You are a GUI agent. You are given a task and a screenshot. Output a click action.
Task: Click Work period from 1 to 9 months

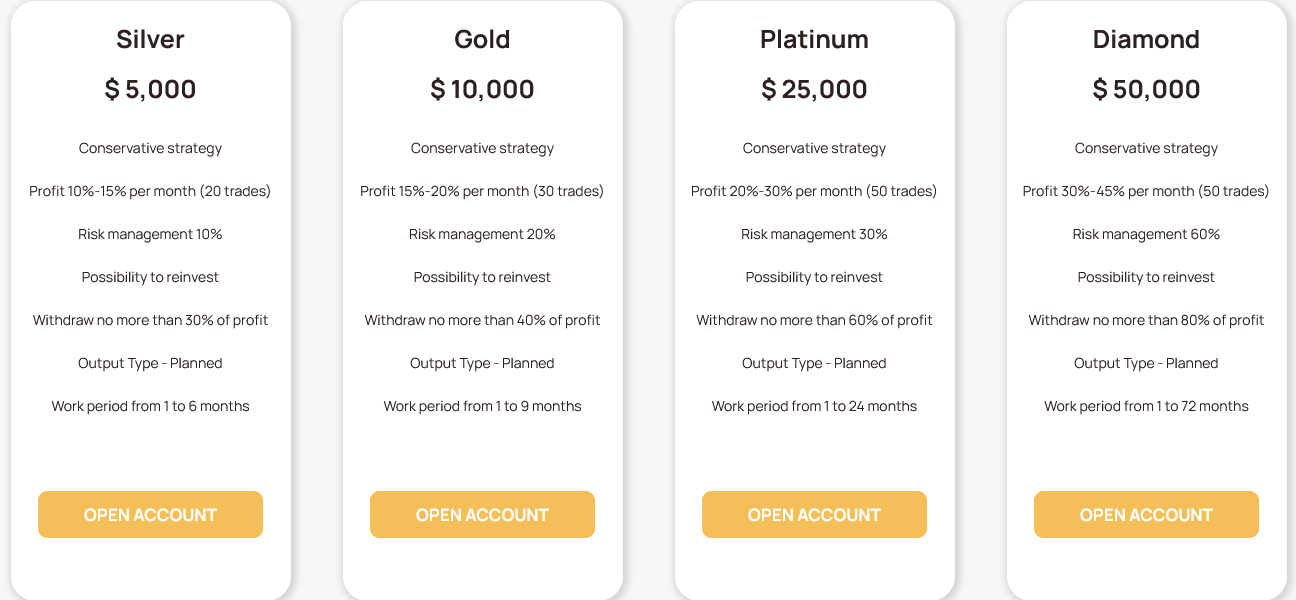tap(482, 406)
